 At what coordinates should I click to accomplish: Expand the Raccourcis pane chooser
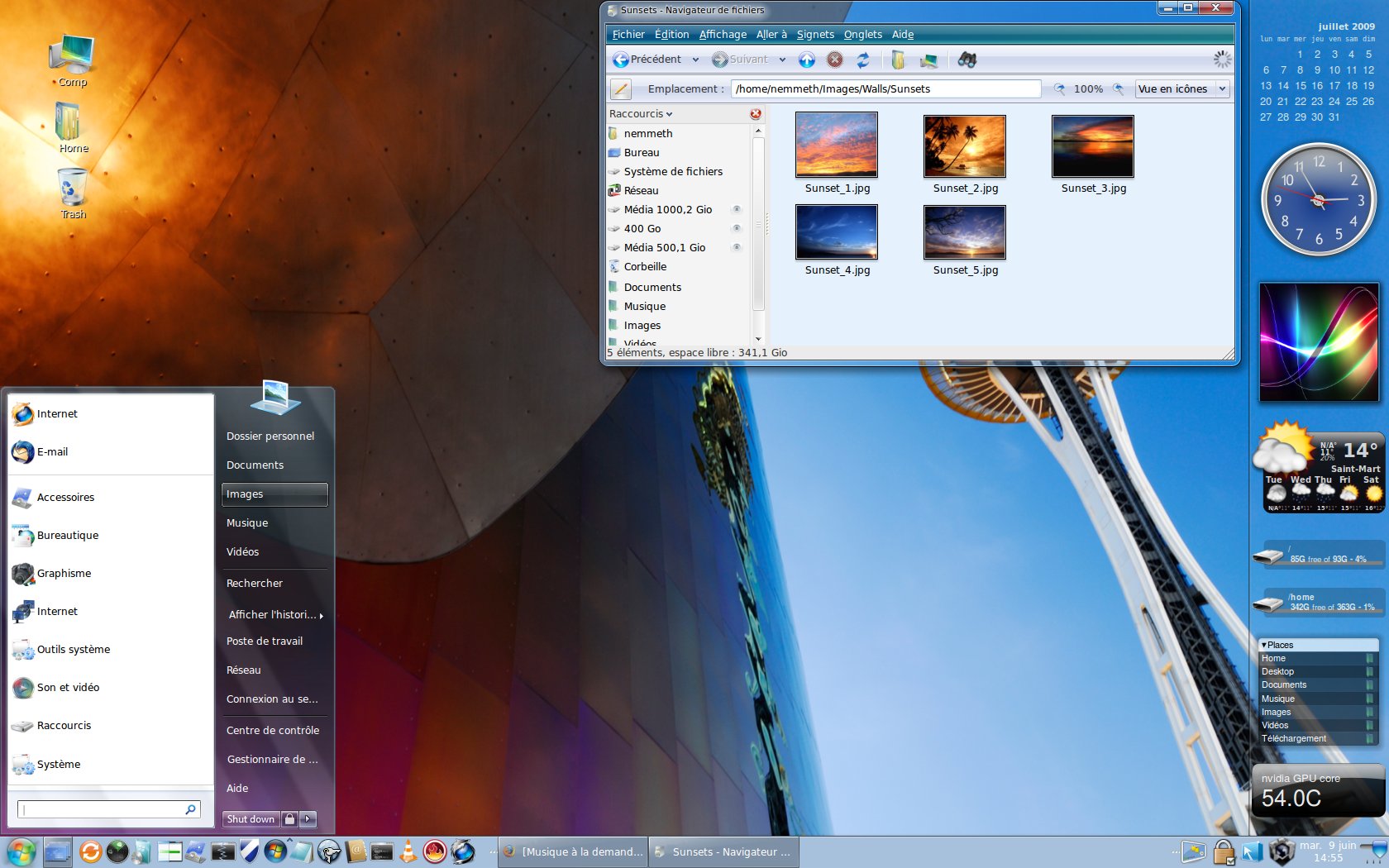(x=641, y=114)
